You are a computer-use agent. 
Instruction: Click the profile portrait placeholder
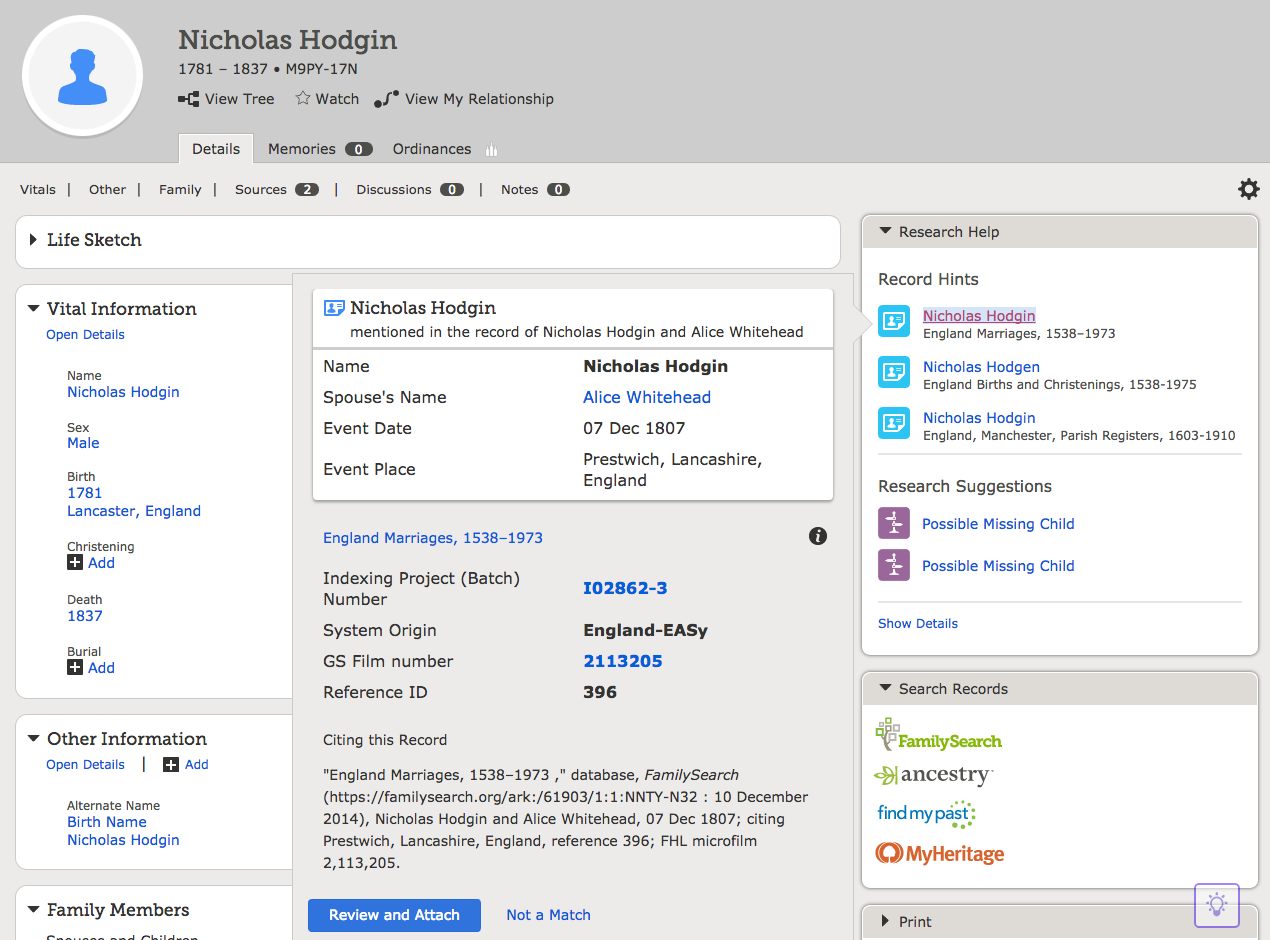pyautogui.click(x=82, y=78)
